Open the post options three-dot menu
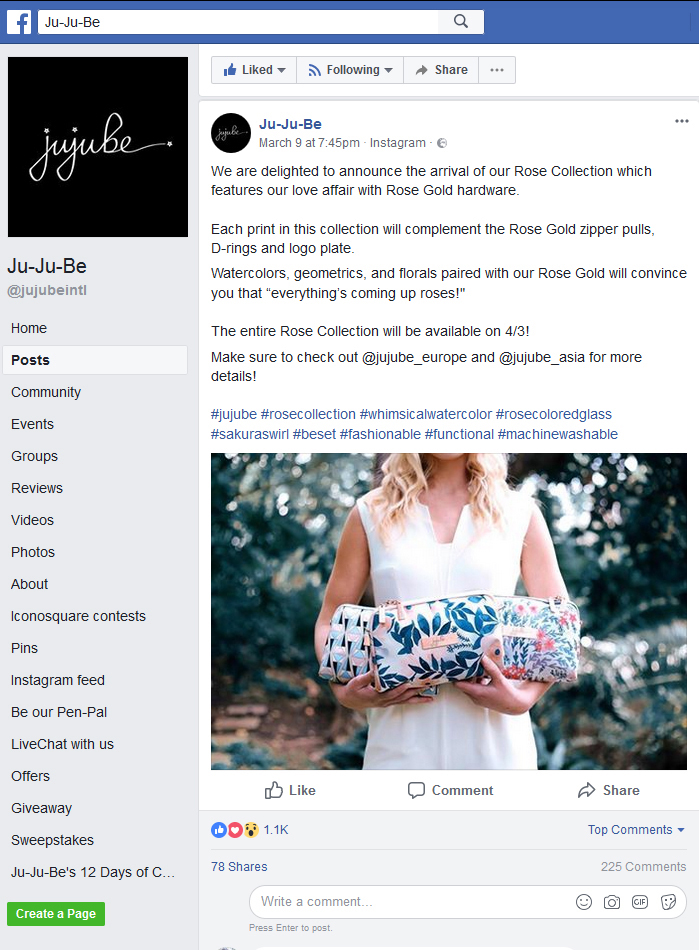Screen dimensions: 699x950 (x=682, y=121)
